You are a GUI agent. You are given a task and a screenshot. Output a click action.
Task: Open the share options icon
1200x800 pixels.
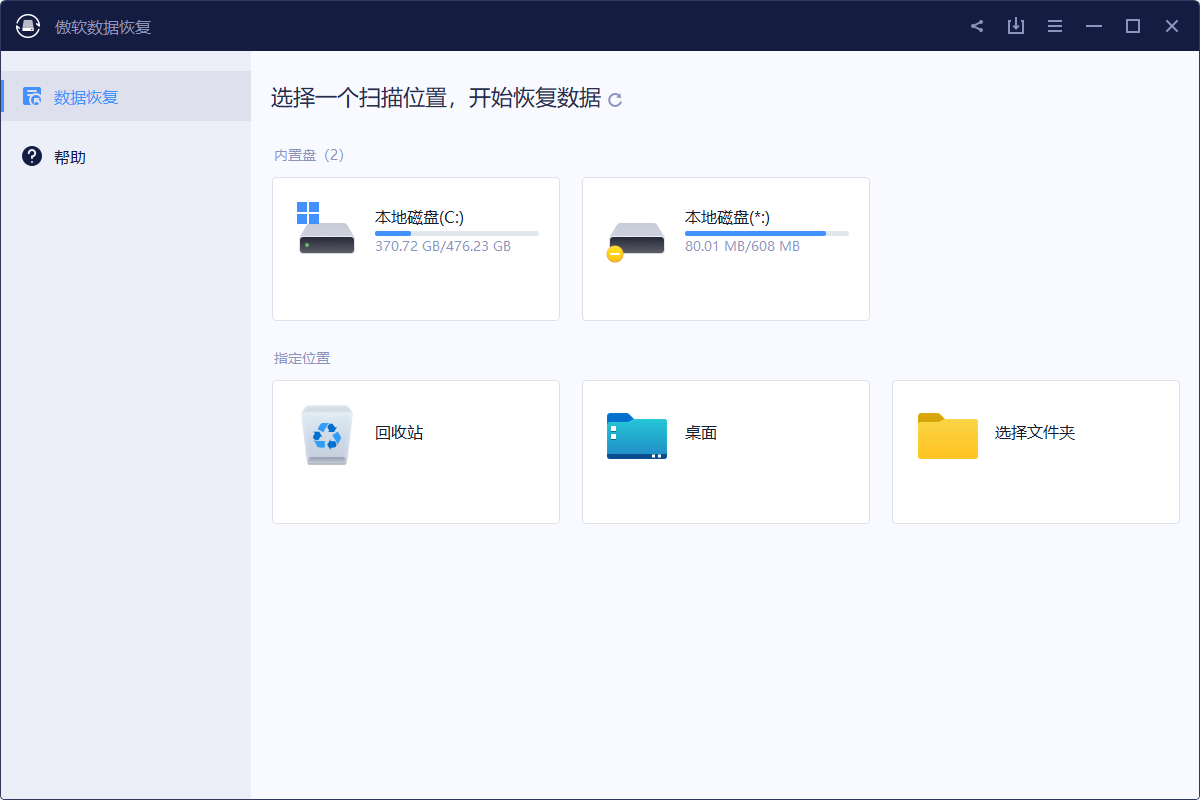(x=977, y=25)
